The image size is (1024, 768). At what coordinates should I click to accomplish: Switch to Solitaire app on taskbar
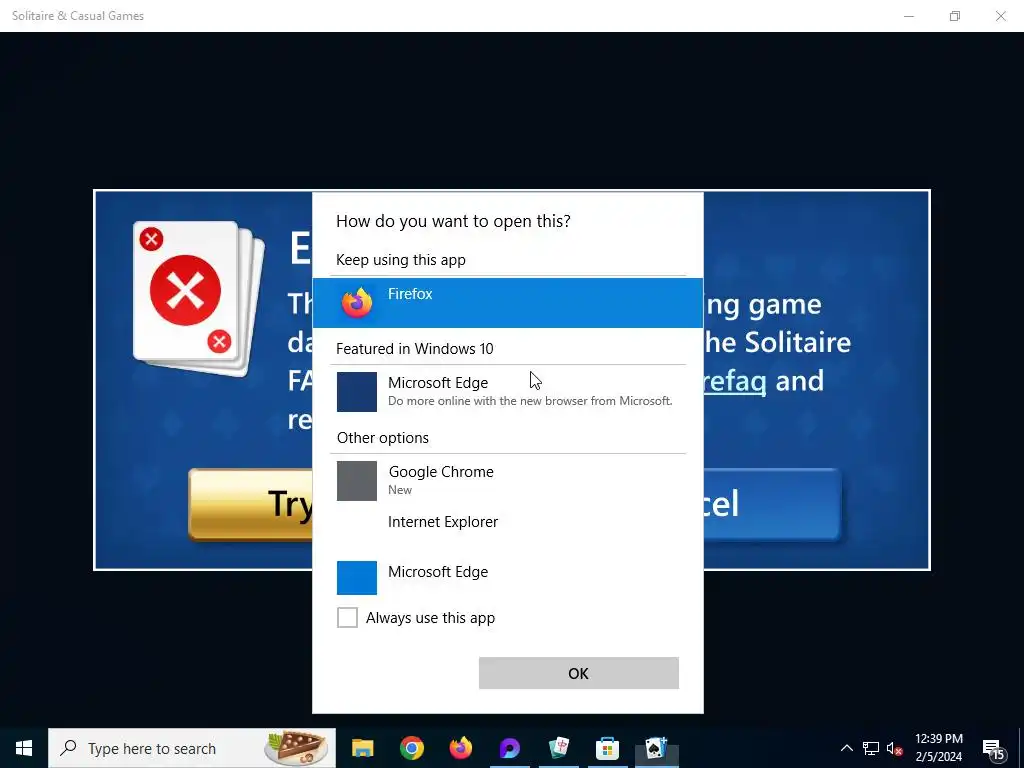(656, 748)
